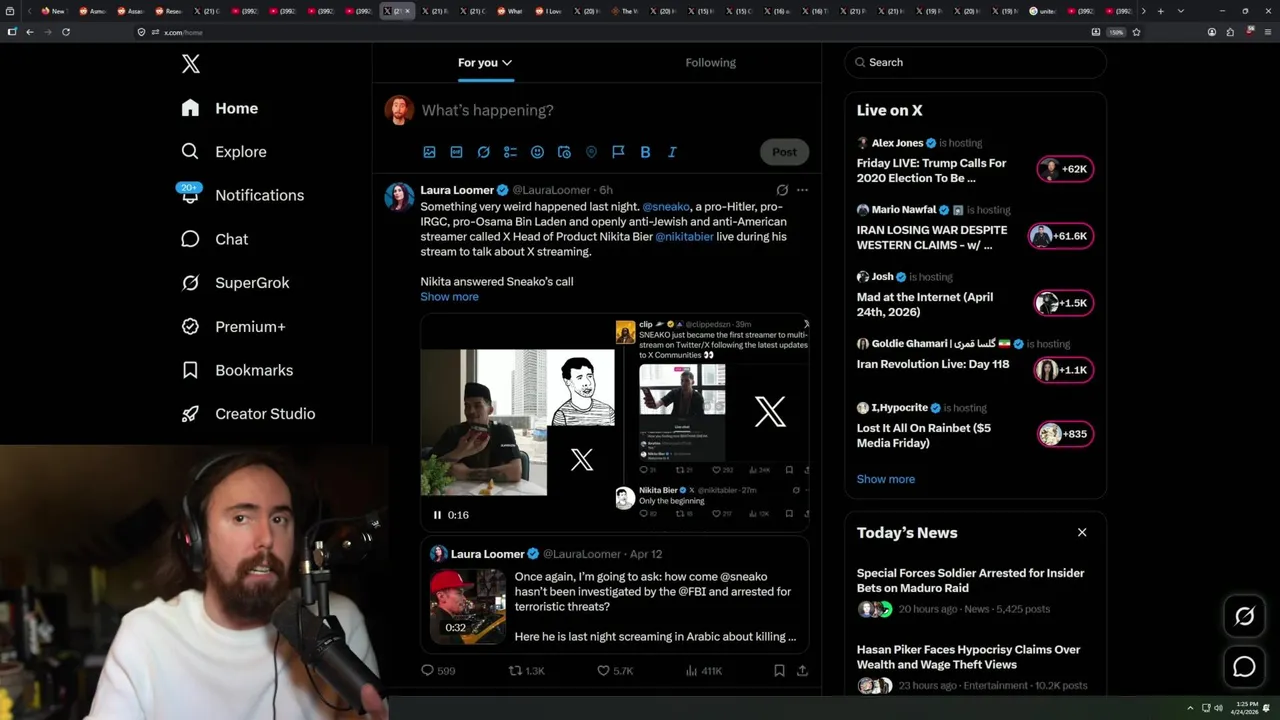Click the +1.1K listeners badge
Image resolution: width=1280 pixels, height=720 pixels.
[x=1064, y=370]
